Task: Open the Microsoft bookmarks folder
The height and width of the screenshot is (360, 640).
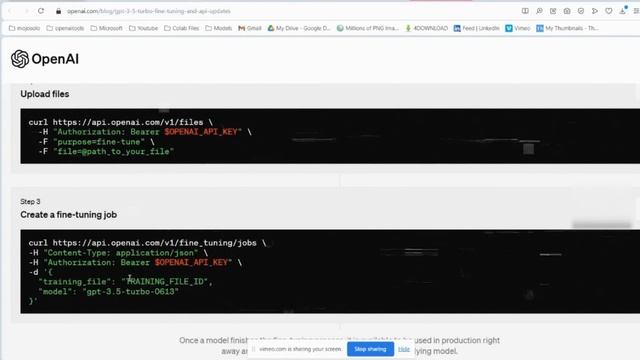Action: (107, 28)
